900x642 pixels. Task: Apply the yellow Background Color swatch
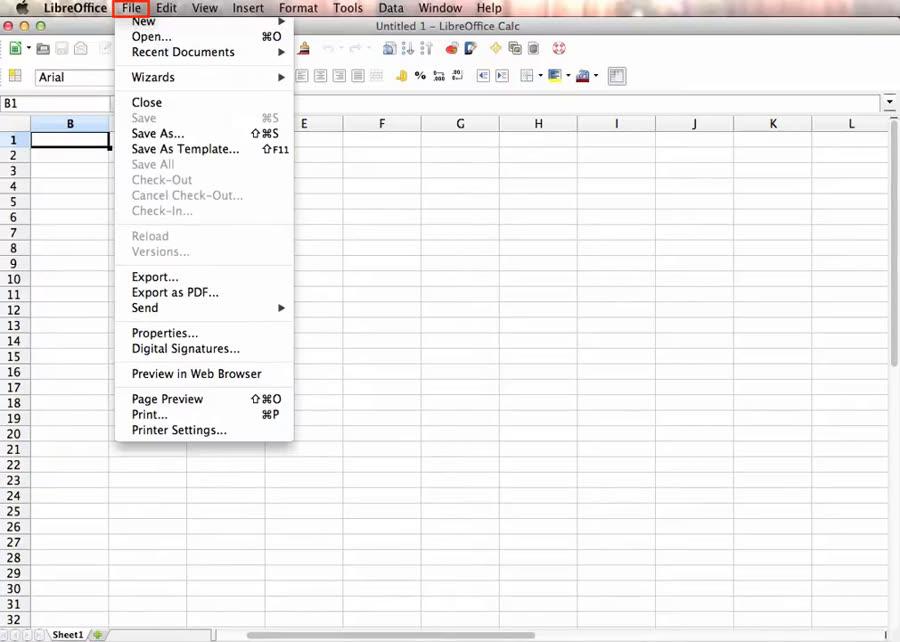[x=554, y=76]
